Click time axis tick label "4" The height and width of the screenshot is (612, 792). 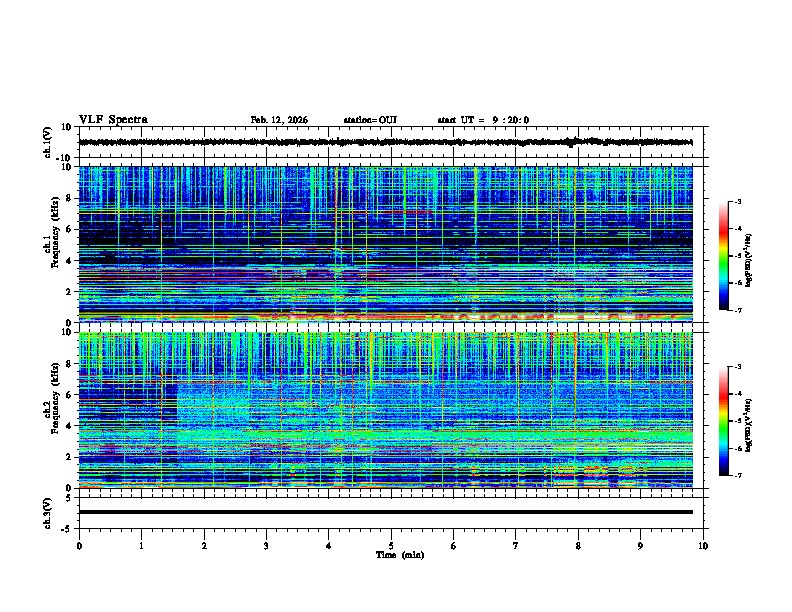pos(329,546)
